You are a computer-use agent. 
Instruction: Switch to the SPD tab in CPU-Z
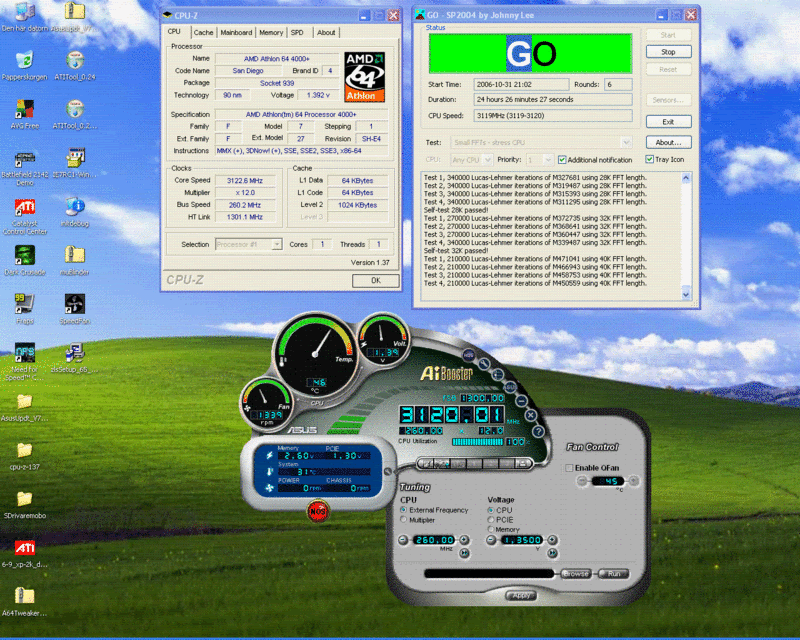click(x=297, y=33)
